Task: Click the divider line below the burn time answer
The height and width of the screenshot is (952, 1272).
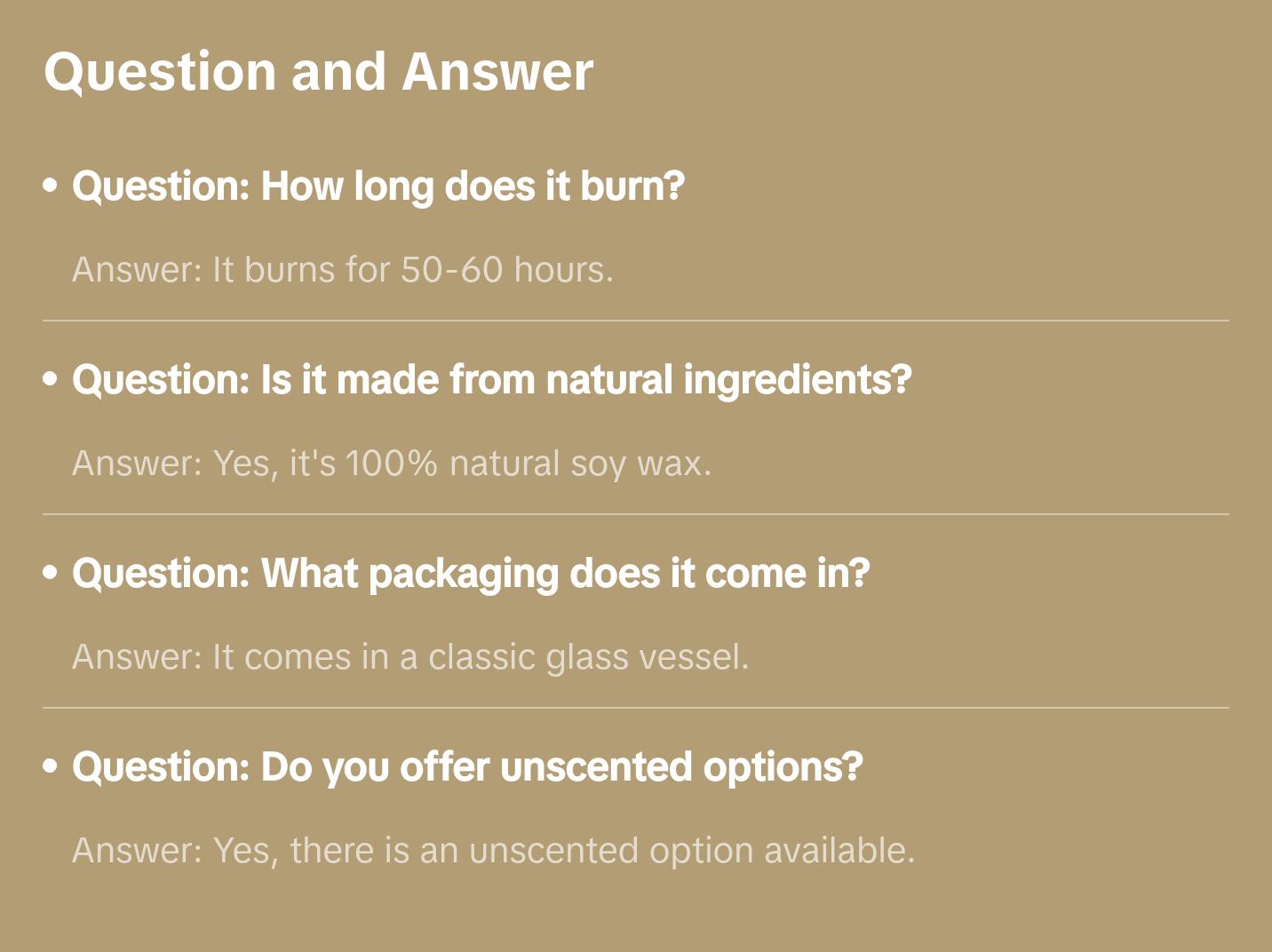Action: (x=635, y=321)
